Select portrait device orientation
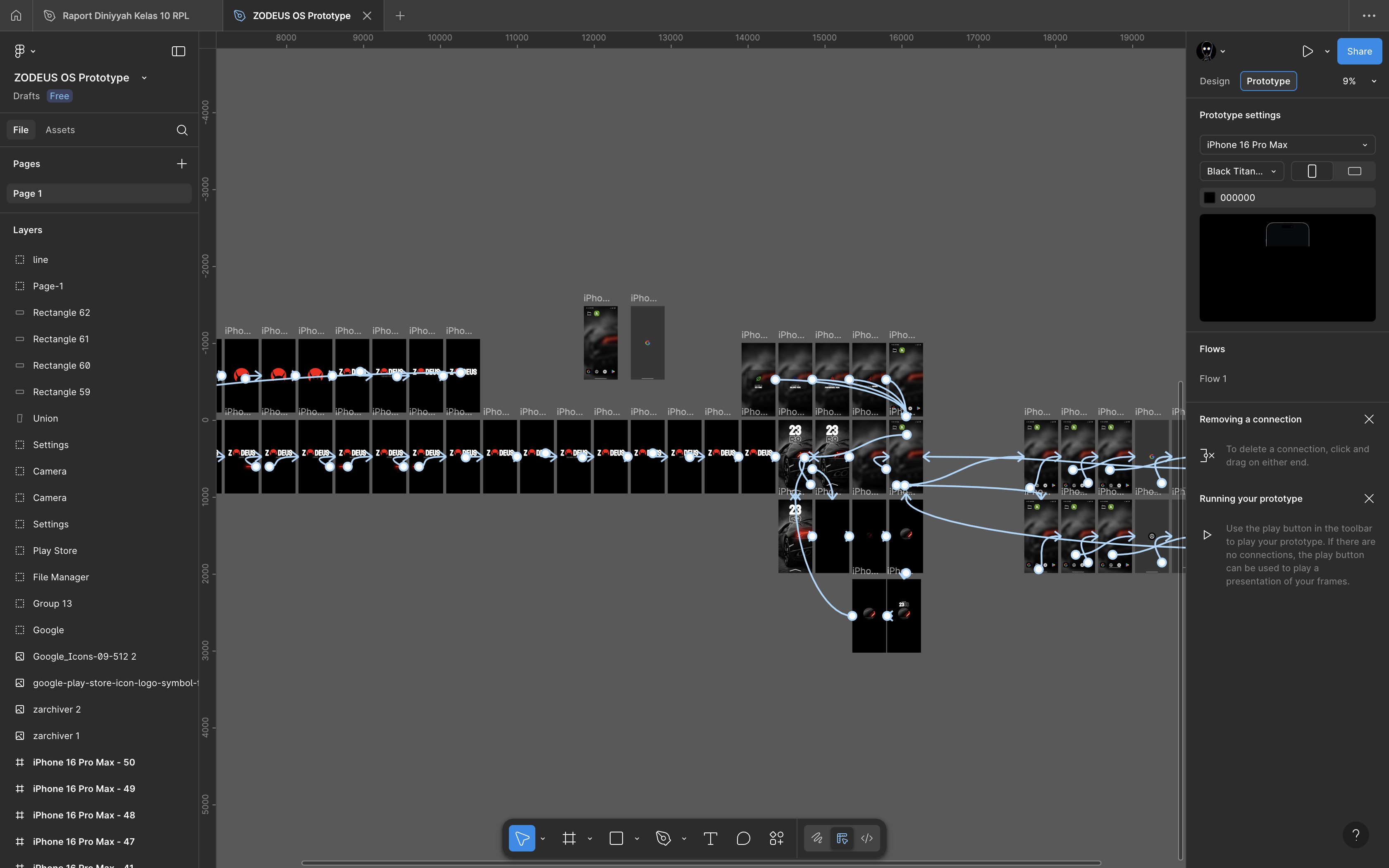The image size is (1389, 868). pos(1312,171)
